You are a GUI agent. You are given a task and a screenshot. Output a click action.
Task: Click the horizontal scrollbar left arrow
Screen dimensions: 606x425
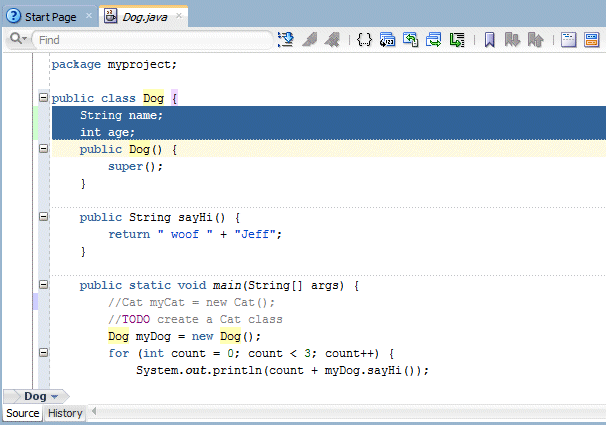point(94,411)
